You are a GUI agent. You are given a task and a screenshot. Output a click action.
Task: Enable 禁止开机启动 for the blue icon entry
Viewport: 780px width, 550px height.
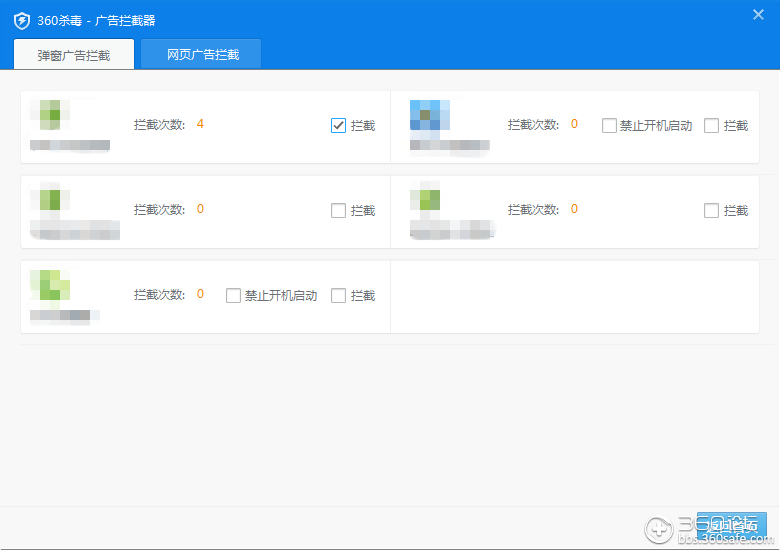point(609,126)
